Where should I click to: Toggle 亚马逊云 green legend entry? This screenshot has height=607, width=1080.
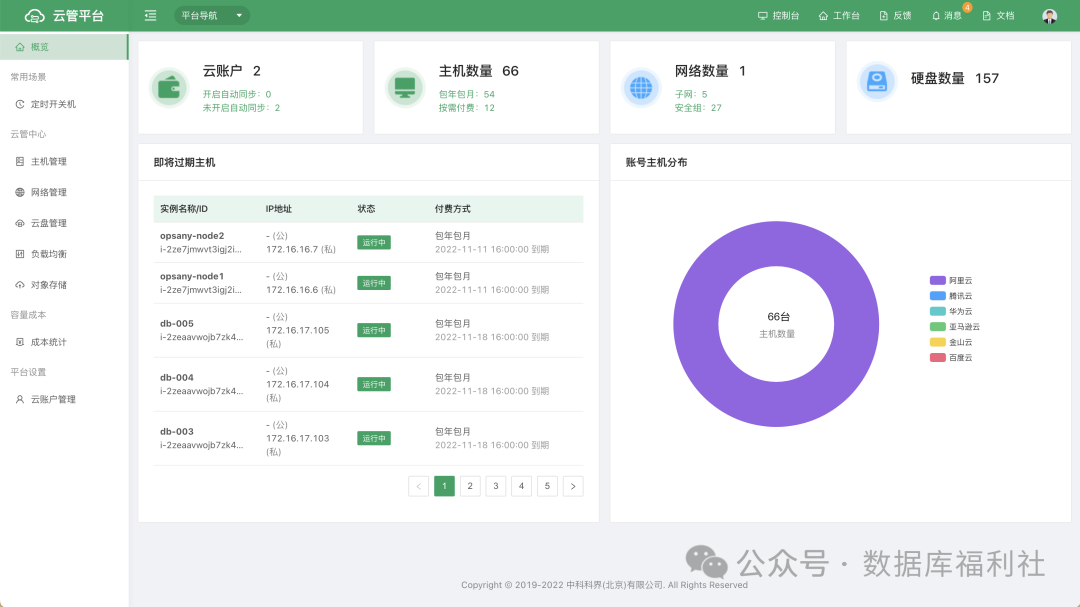[955, 327]
